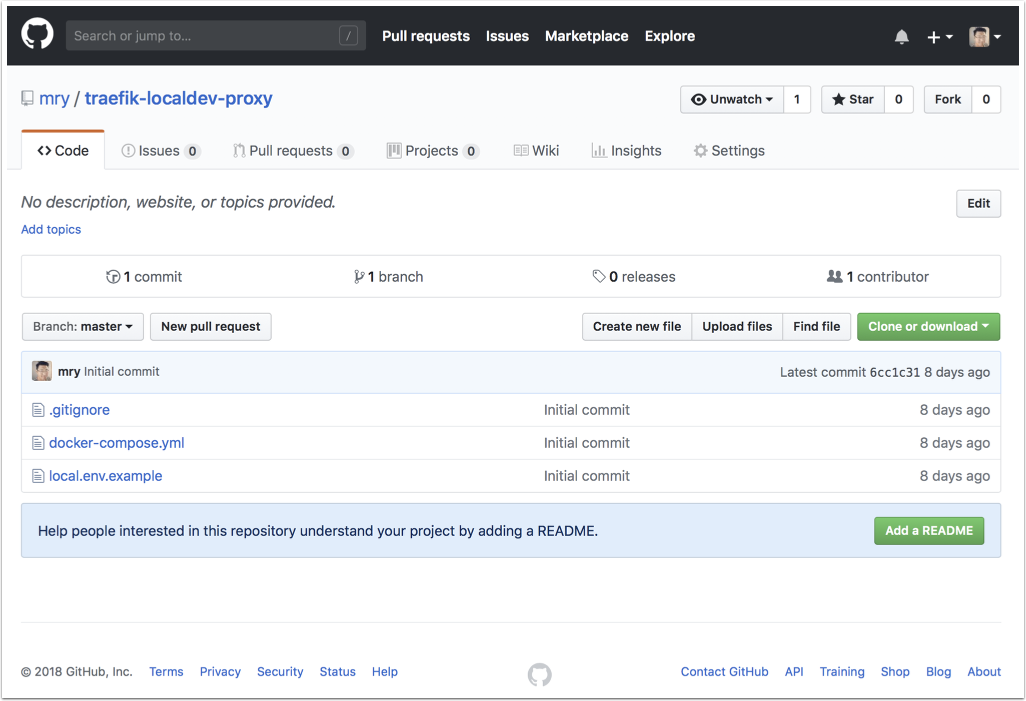
Task: Open the traefik-localdev-proxy repository link
Action: click(x=179, y=98)
